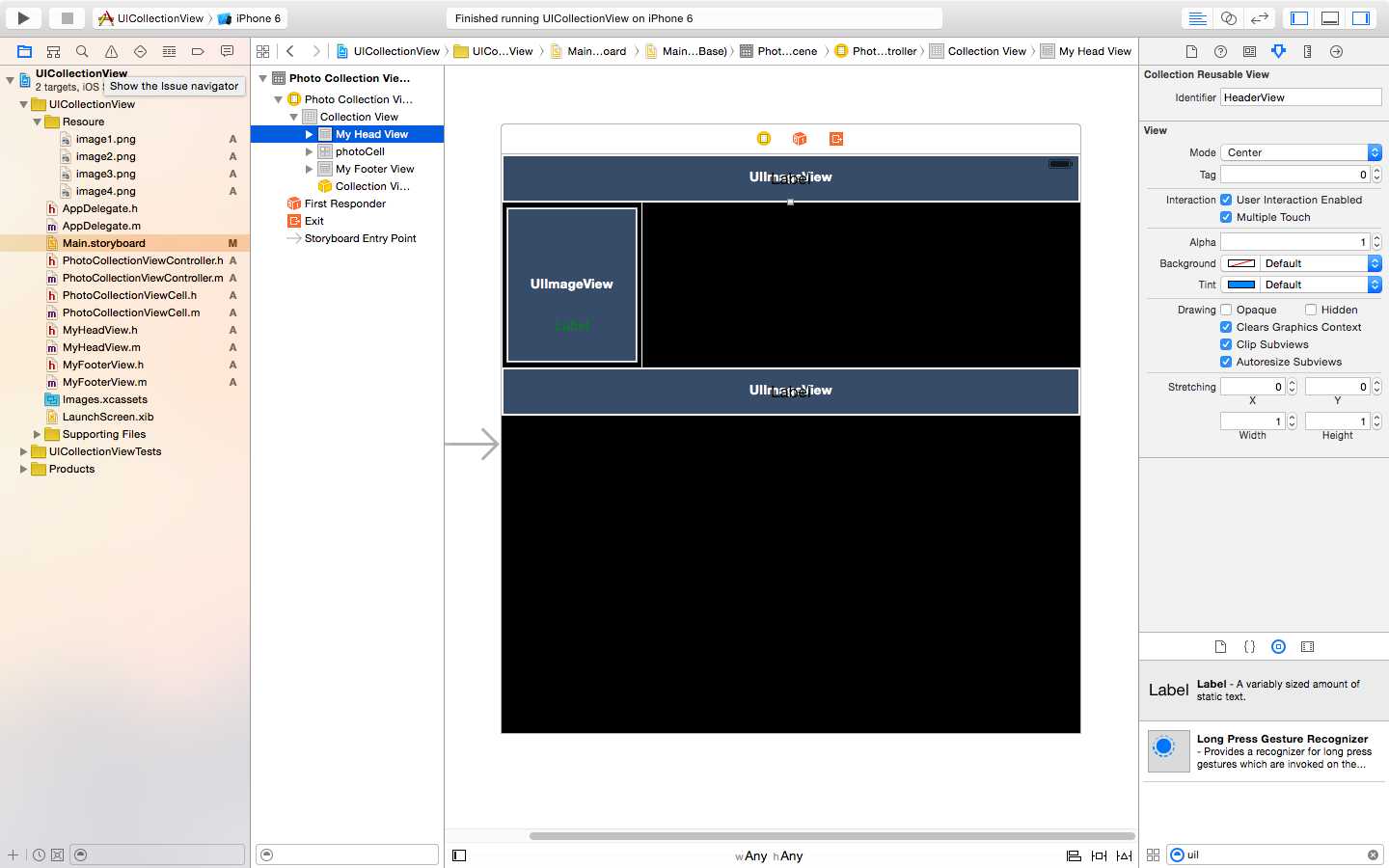
Task: Click the Run (play) button
Action: (23, 17)
